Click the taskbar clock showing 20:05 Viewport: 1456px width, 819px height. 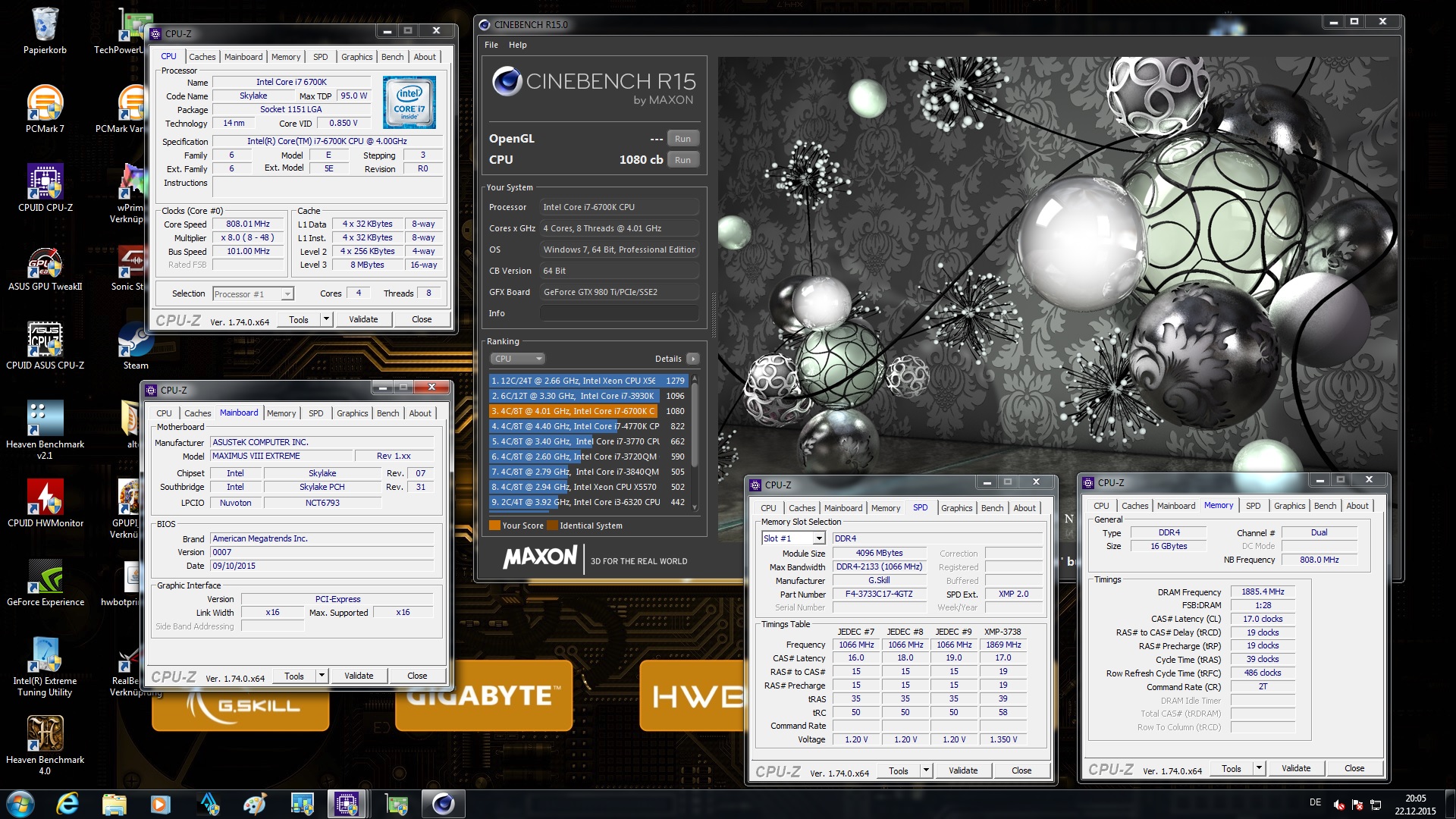click(1415, 805)
